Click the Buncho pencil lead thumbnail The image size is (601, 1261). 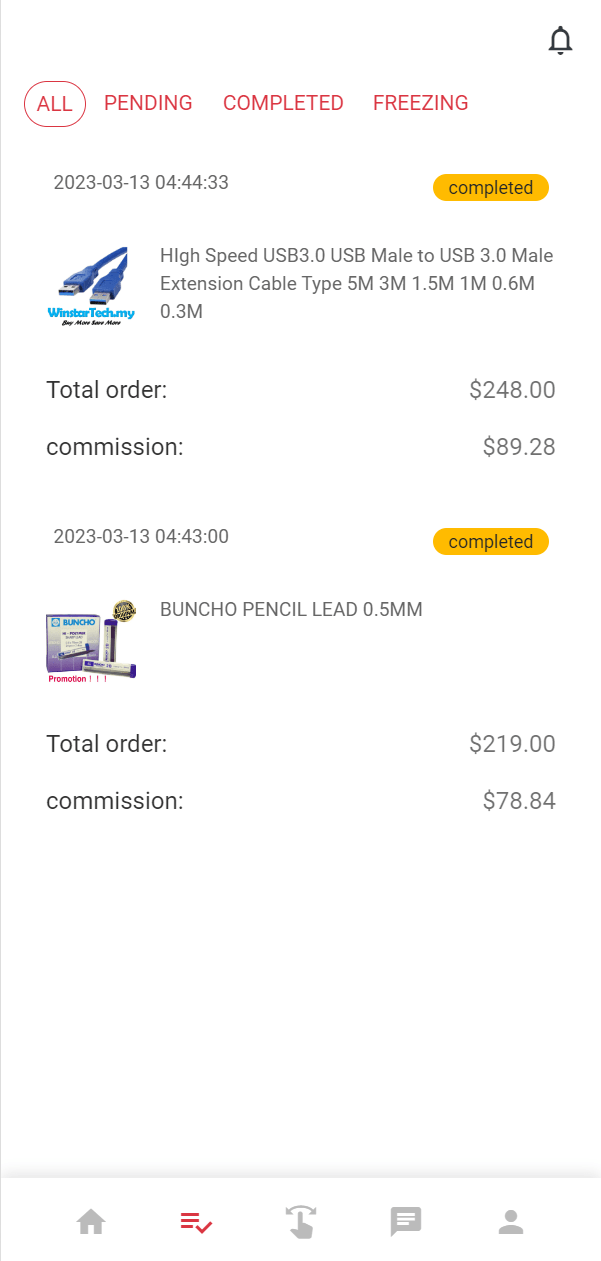[x=91, y=641]
